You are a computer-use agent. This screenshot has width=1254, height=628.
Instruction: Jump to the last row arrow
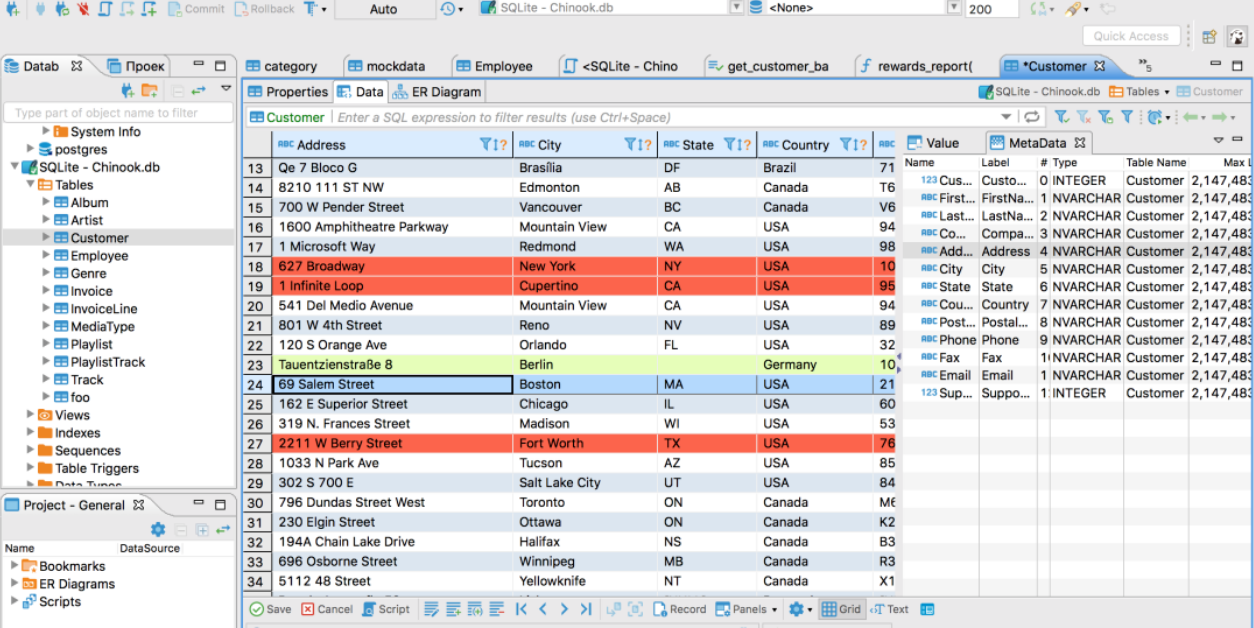coord(586,609)
